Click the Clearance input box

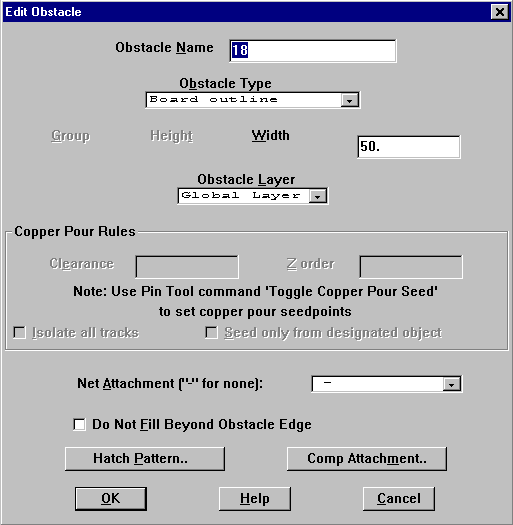tap(187, 267)
